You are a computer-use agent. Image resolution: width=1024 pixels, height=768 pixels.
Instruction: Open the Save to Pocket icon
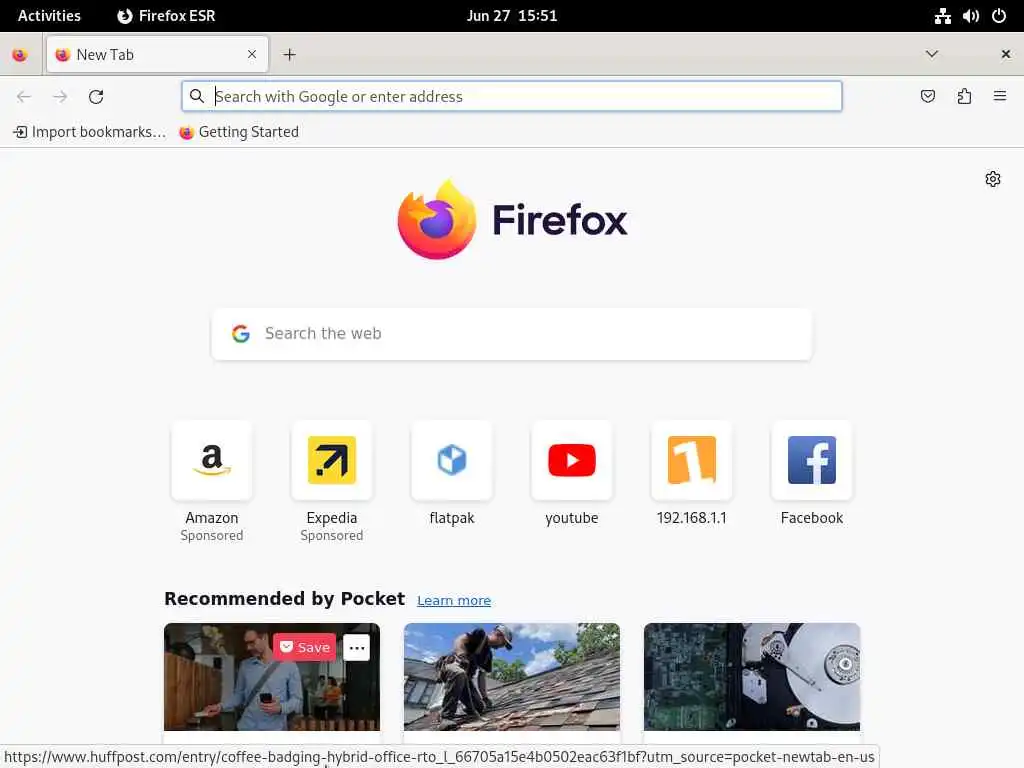927,97
